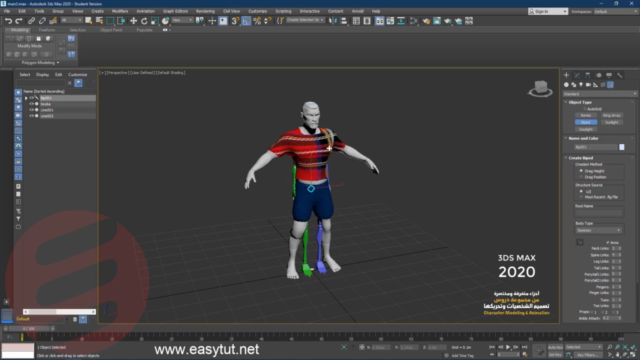Toggle the Angle Snap icon
The width and height of the screenshot is (640, 360).
246,21
